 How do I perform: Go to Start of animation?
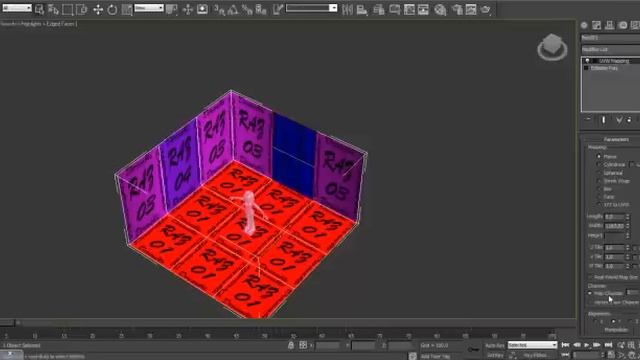(x=565, y=345)
